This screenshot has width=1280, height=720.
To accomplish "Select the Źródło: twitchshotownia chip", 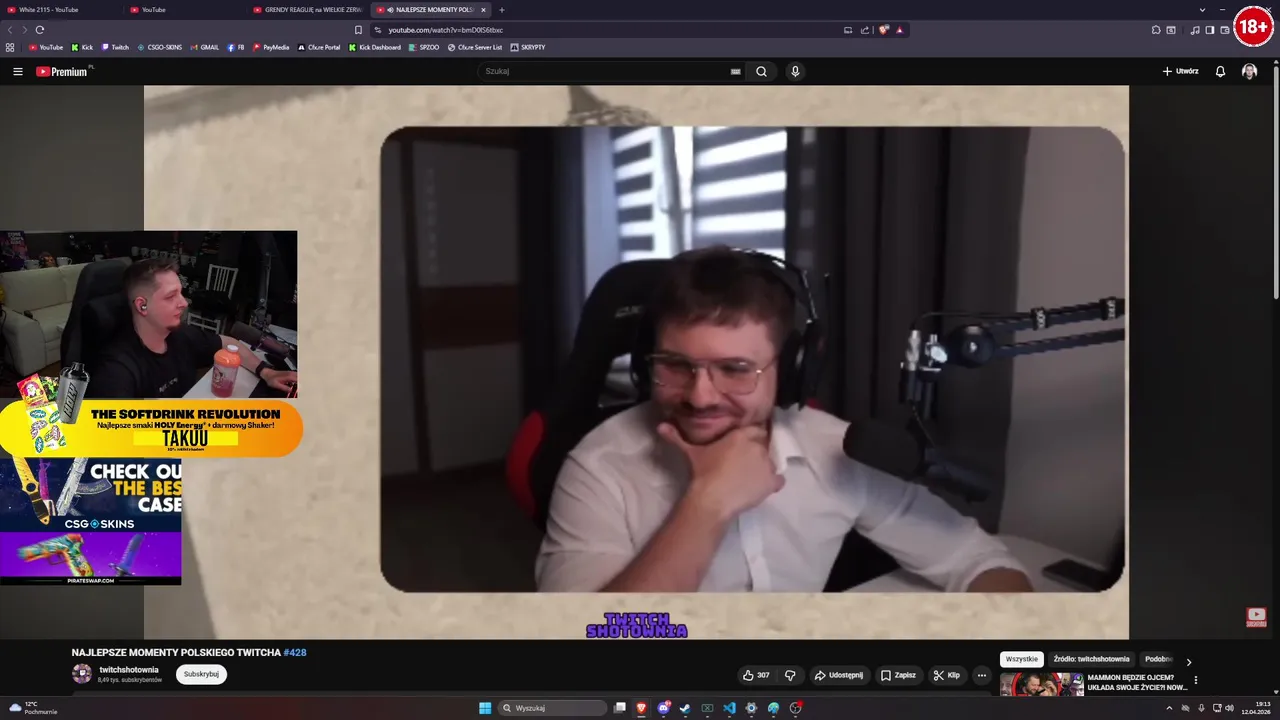I will click(x=1091, y=659).
